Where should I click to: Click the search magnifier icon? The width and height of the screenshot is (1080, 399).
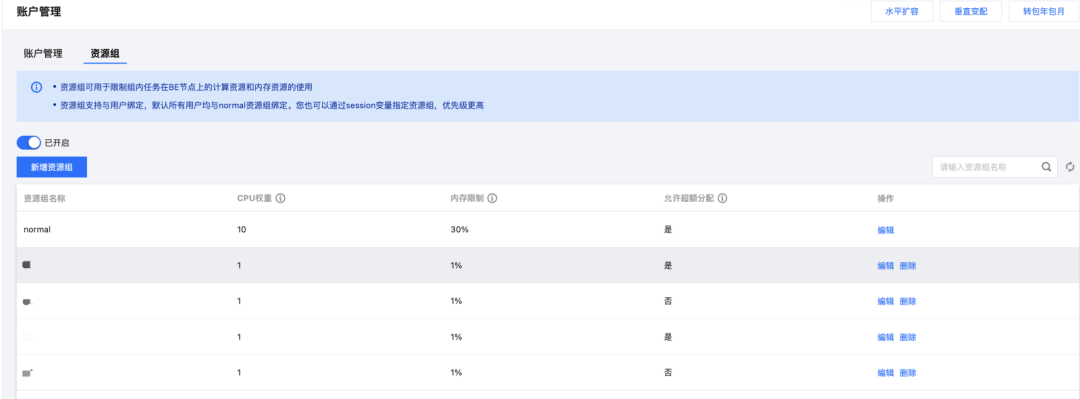(1046, 167)
